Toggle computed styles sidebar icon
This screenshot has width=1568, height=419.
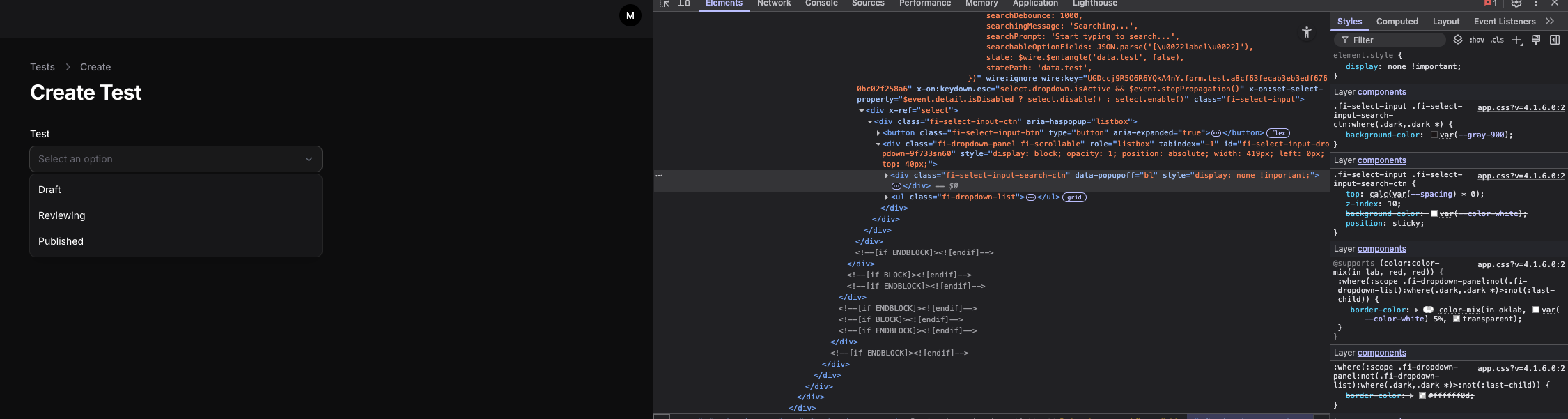1555,40
